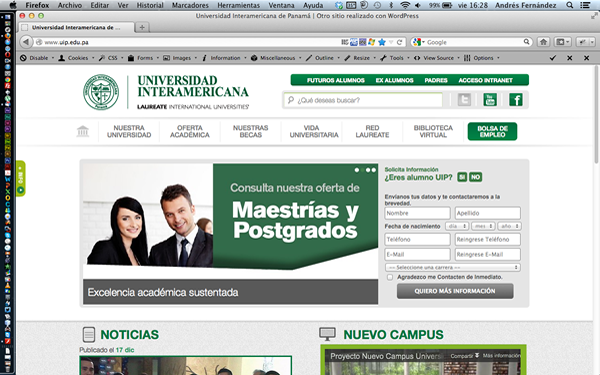Open the Historial menu in Firefox
The image size is (600, 375).
point(150,5)
